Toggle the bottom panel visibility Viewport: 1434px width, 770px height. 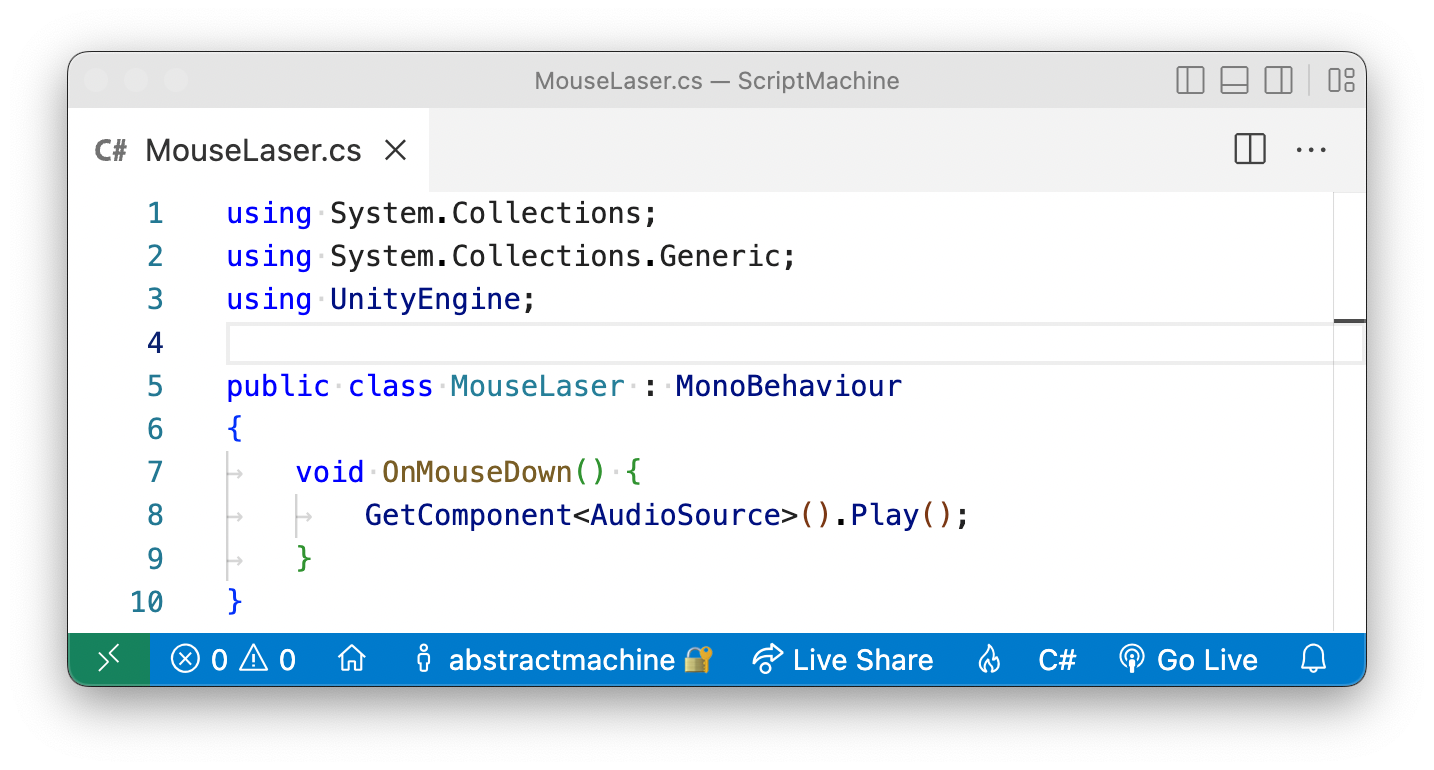click(1234, 80)
